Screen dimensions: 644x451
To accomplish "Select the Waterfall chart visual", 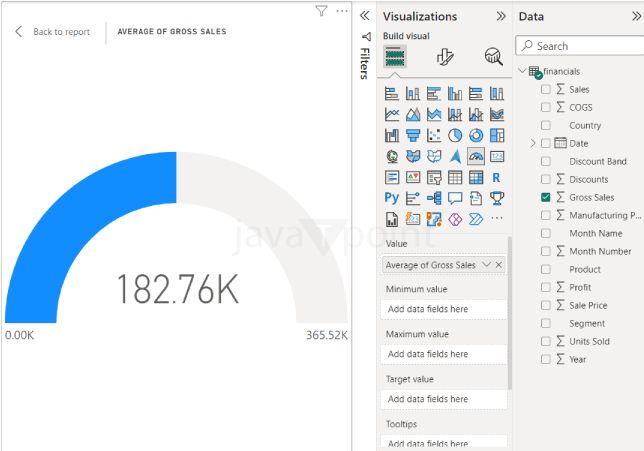I will pyautogui.click(x=392, y=136).
